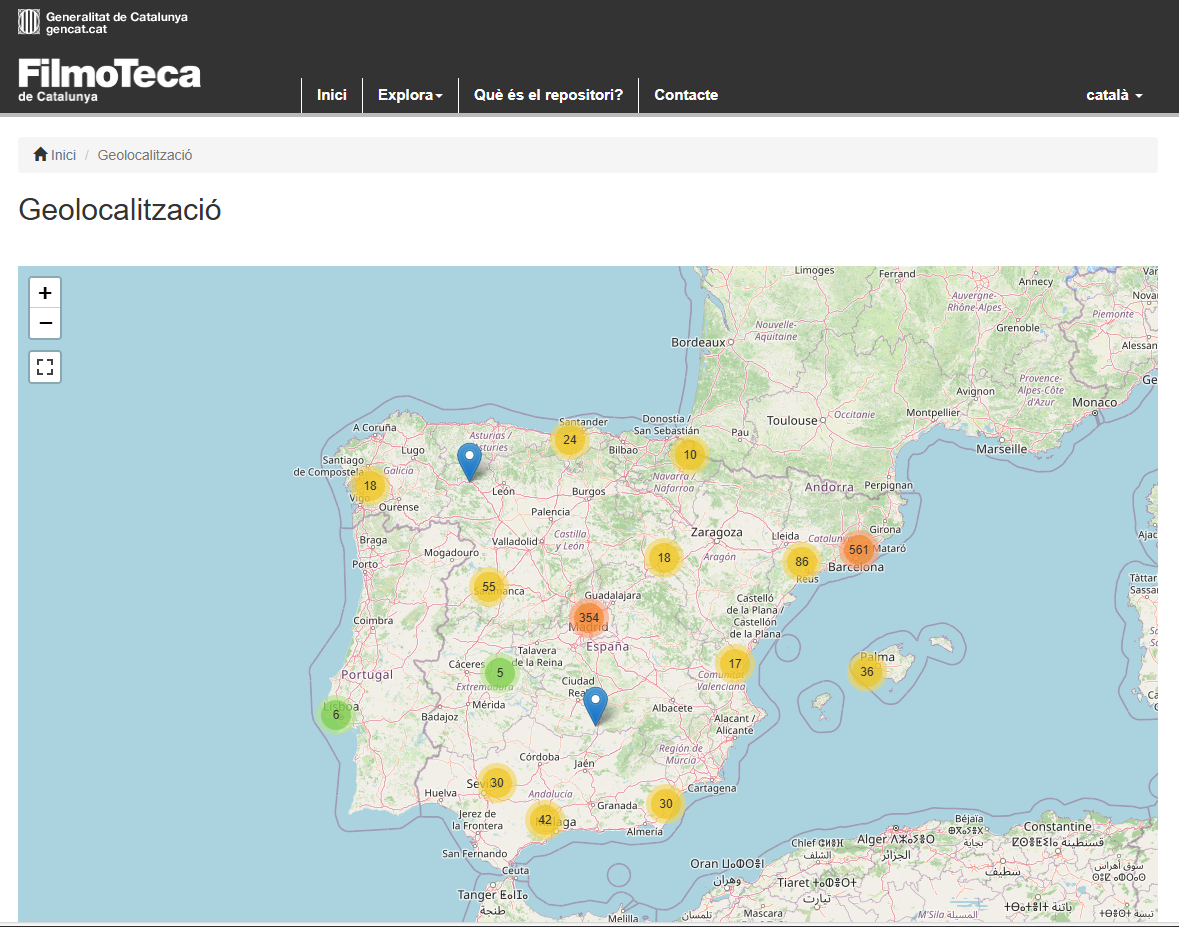Open the Generalitat de Catalunya gencat.cat logo
Image resolution: width=1179 pixels, height=927 pixels.
tap(103, 23)
